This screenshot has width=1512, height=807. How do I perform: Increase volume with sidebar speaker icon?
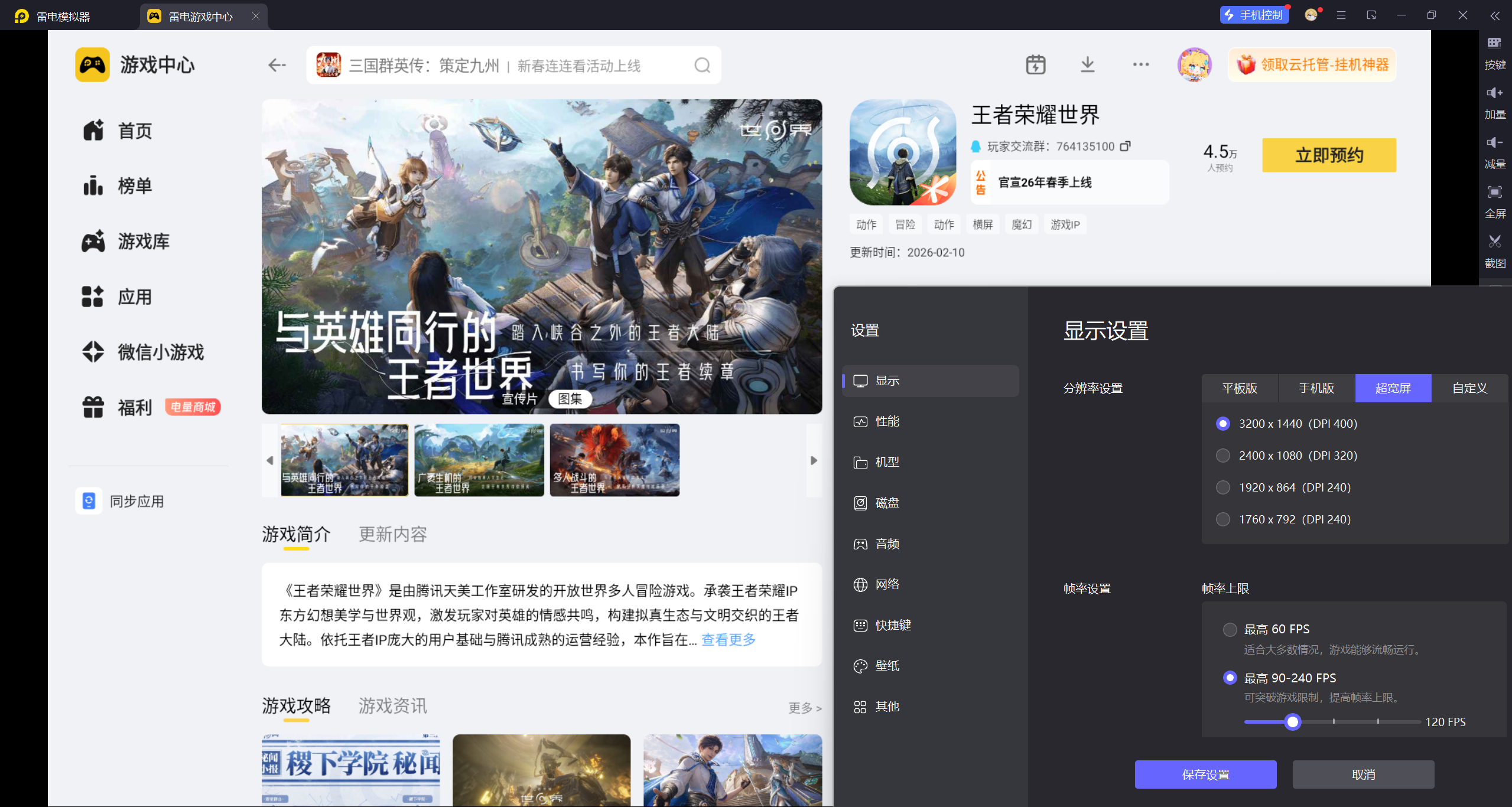click(x=1494, y=93)
